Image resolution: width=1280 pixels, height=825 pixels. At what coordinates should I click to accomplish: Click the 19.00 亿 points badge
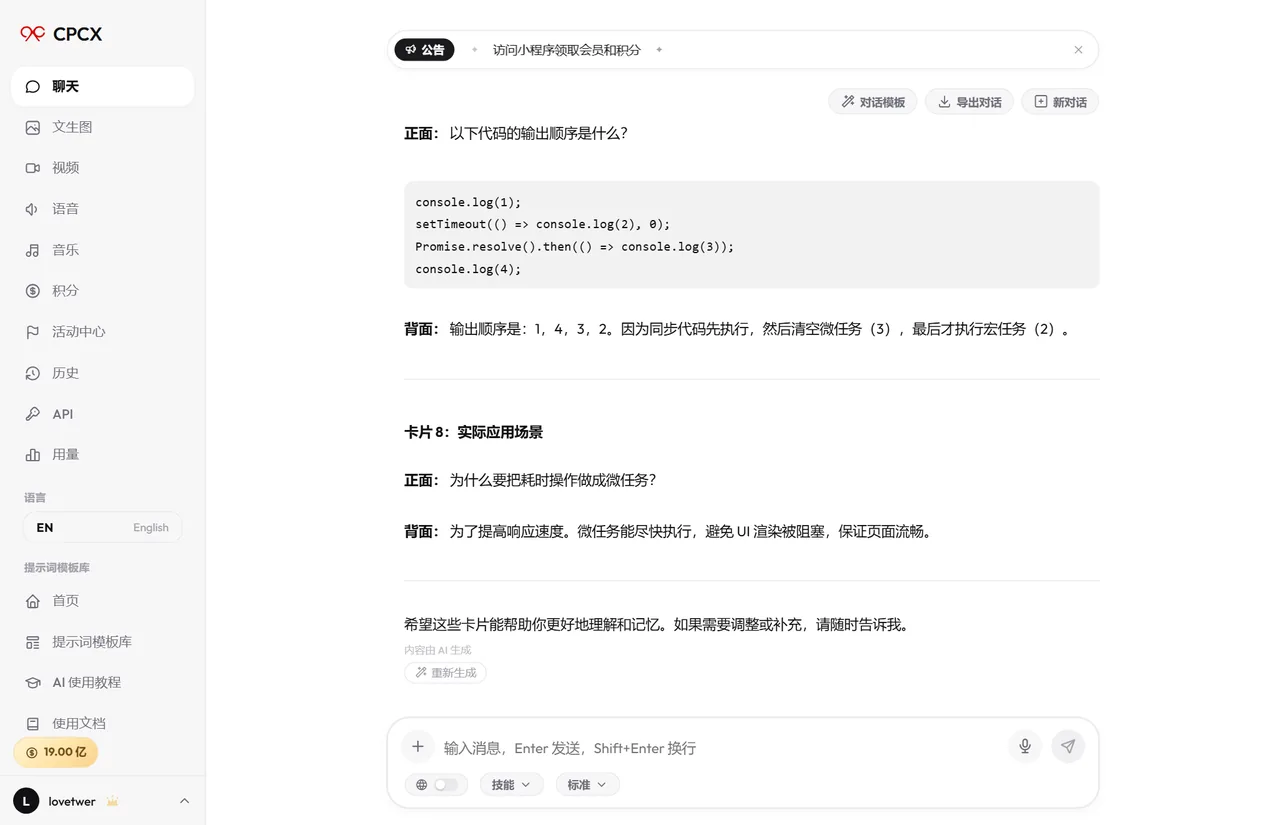56,752
